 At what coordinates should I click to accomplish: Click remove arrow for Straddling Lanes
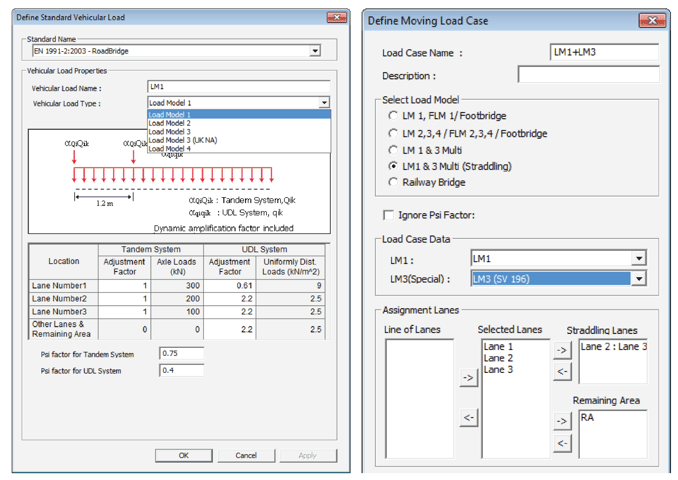click(x=562, y=372)
